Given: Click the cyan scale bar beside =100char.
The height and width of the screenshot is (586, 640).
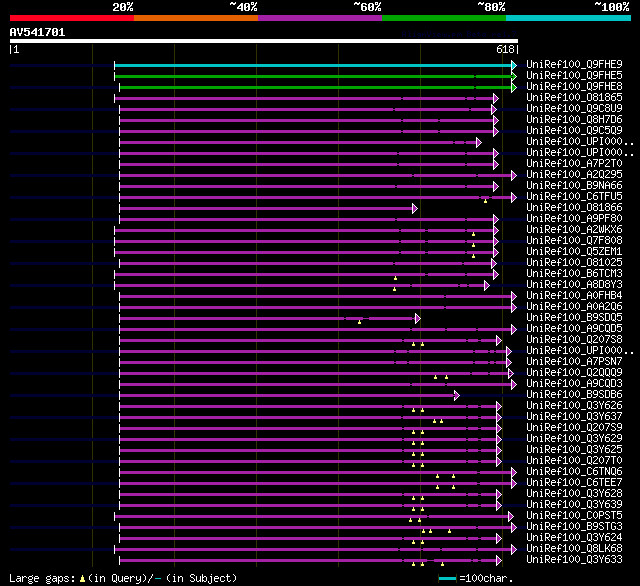Looking at the screenshot, I should coord(447,578).
